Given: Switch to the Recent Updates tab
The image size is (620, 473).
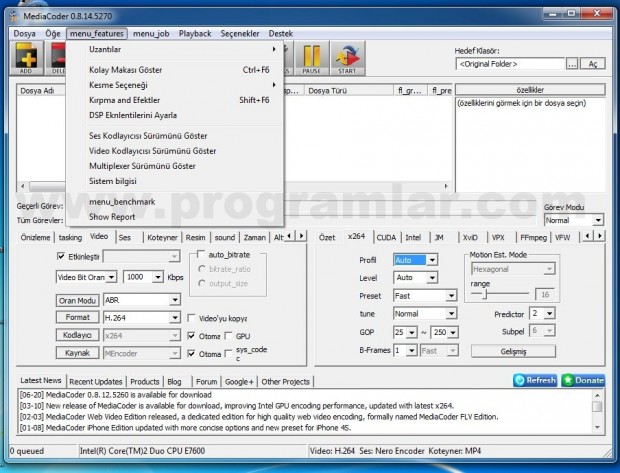Looking at the screenshot, I should [x=96, y=382].
